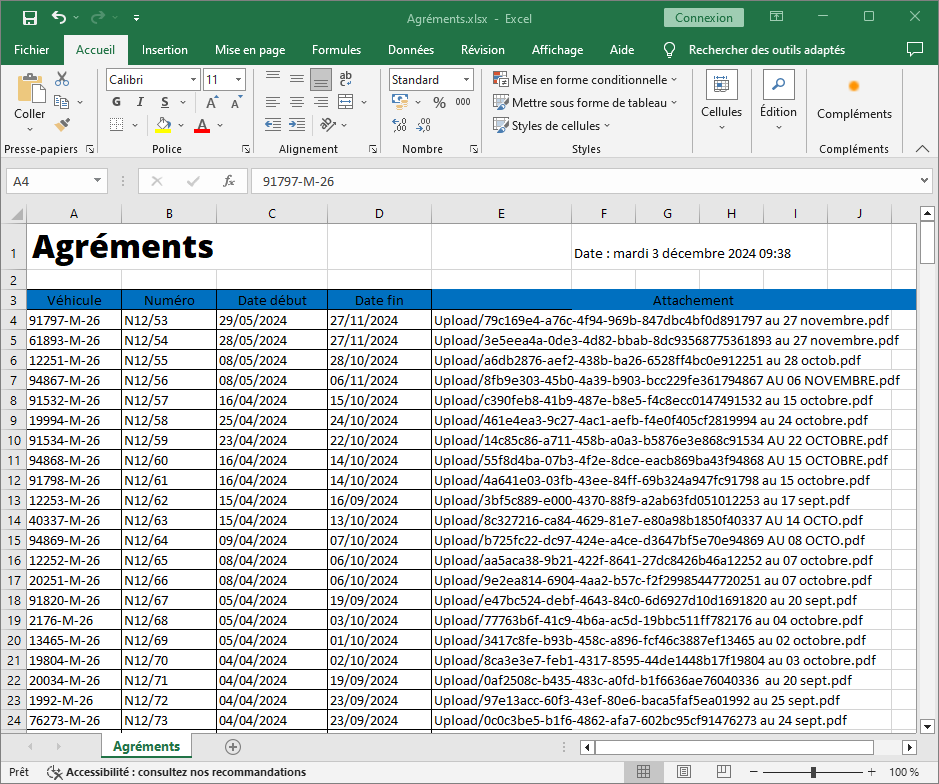Open the Édition dropdown
This screenshot has width=939, height=784.
778,101
